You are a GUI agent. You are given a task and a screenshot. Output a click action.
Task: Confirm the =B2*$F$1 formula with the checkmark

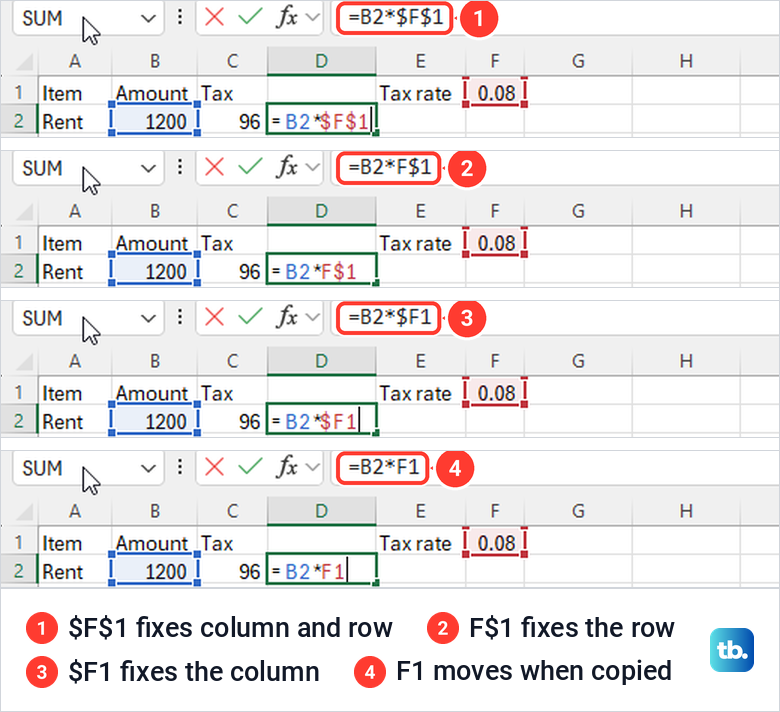pyautogui.click(x=250, y=17)
